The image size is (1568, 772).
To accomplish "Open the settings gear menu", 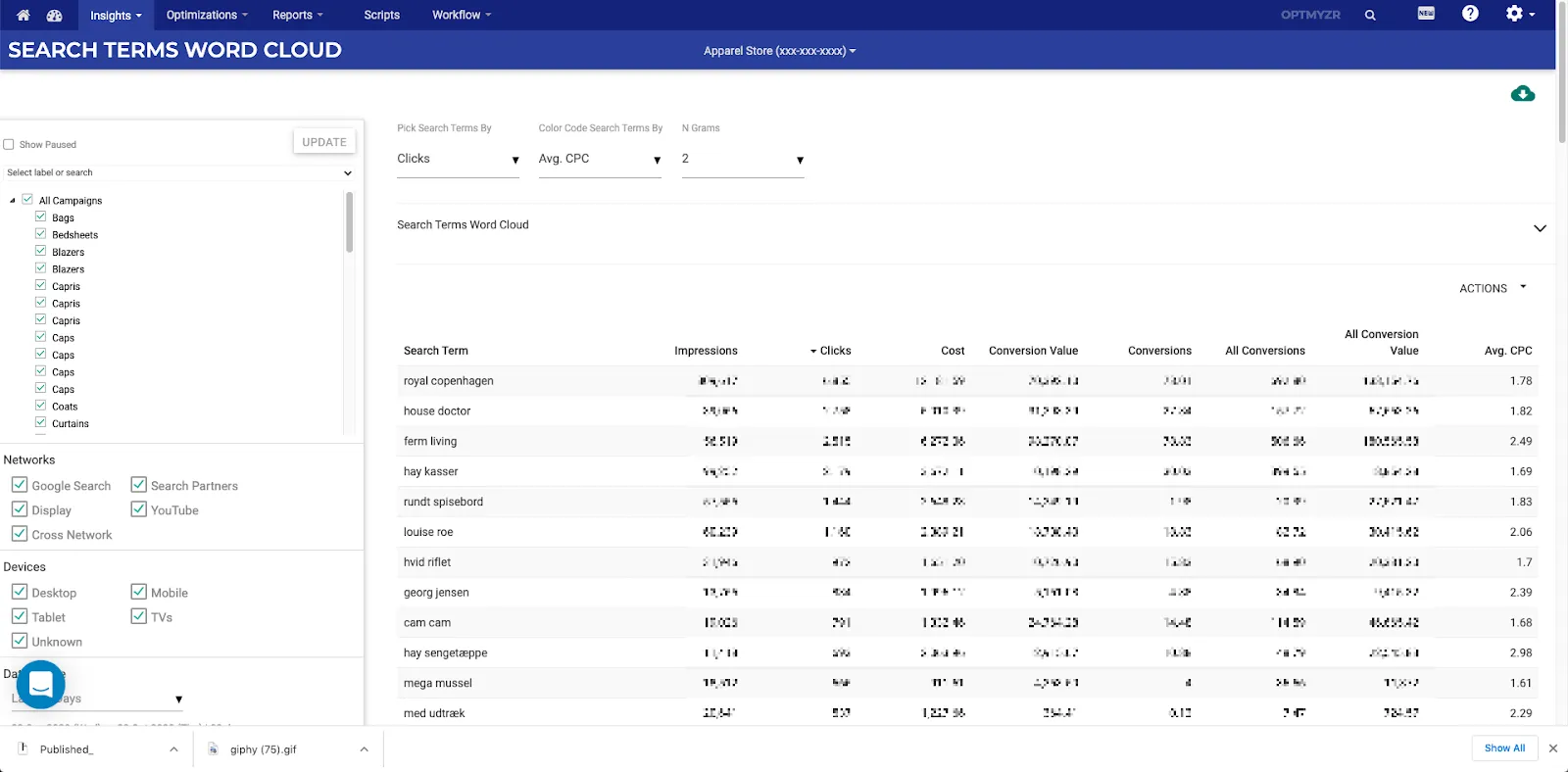I will click(1520, 13).
